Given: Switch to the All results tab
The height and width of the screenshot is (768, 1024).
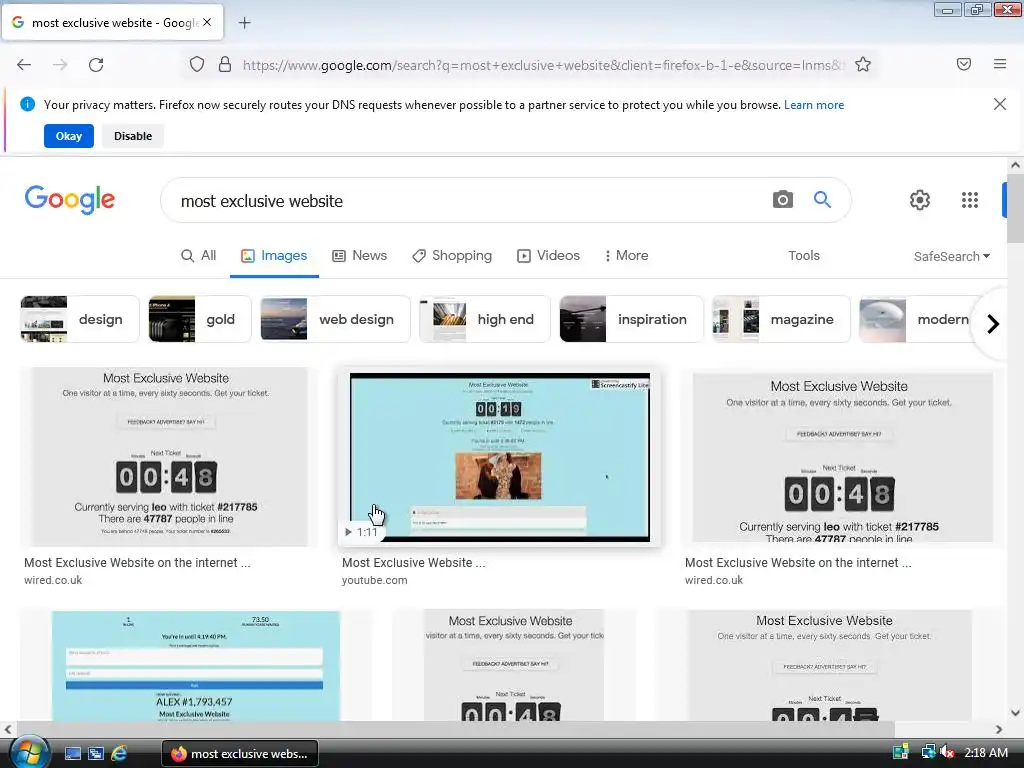Looking at the screenshot, I should tap(198, 255).
